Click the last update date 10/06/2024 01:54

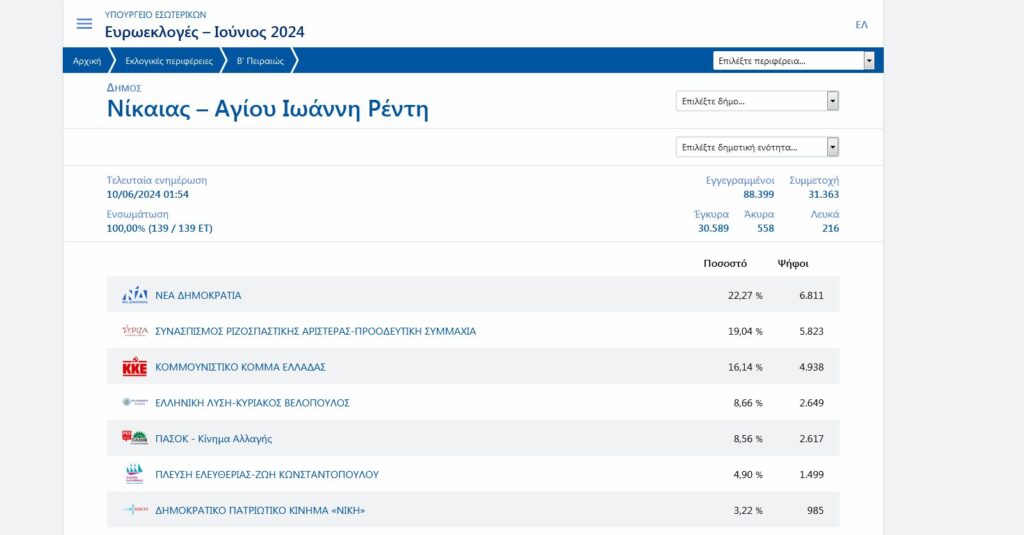pyautogui.click(x=148, y=195)
